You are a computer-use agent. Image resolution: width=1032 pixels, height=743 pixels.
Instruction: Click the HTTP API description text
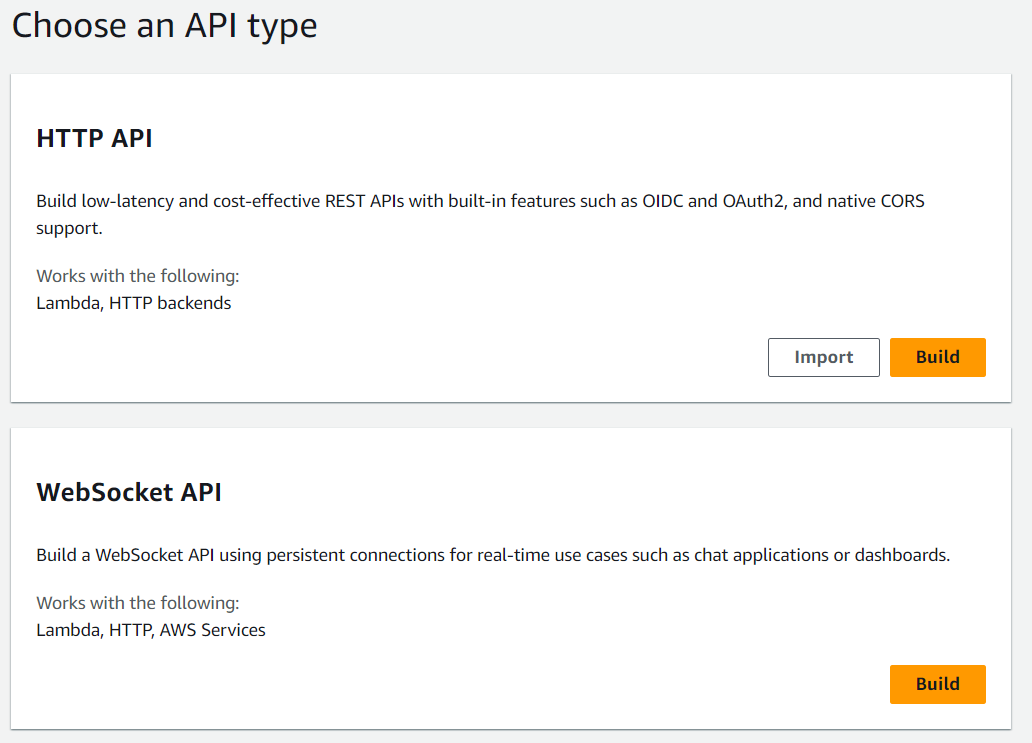click(480, 201)
